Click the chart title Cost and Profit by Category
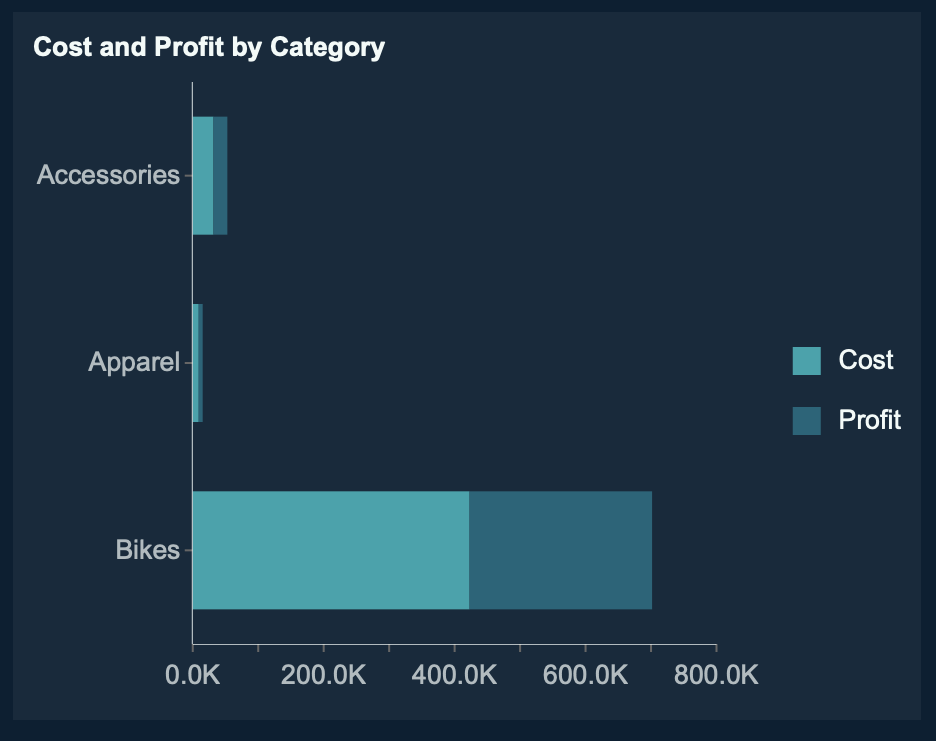 pos(209,47)
